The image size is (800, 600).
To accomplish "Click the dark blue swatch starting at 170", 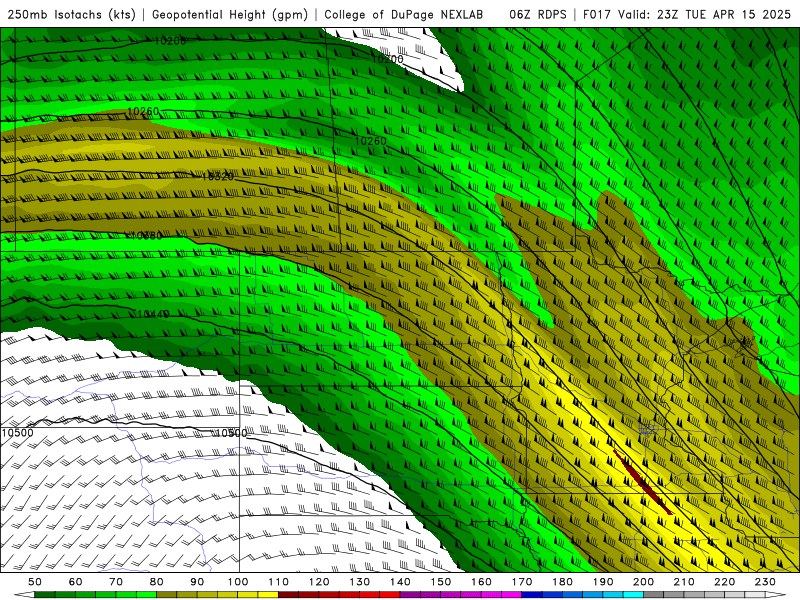I will [532, 594].
